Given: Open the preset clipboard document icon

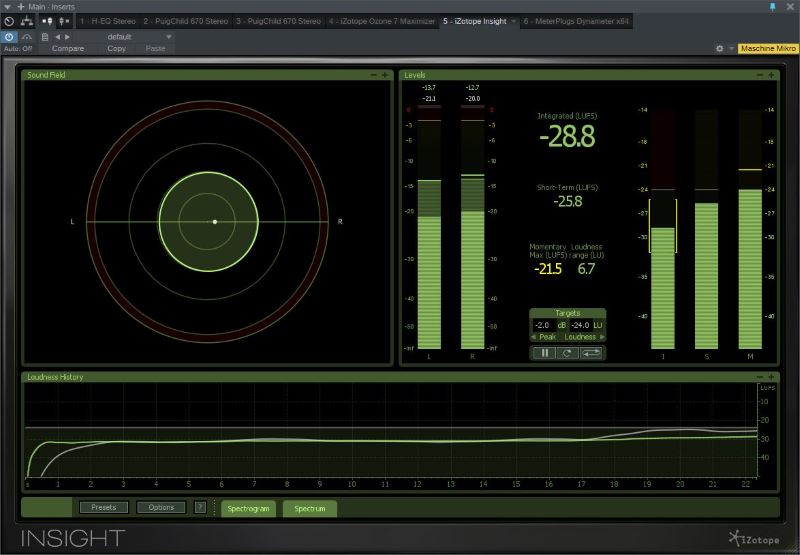Looking at the screenshot, I should click(45, 37).
